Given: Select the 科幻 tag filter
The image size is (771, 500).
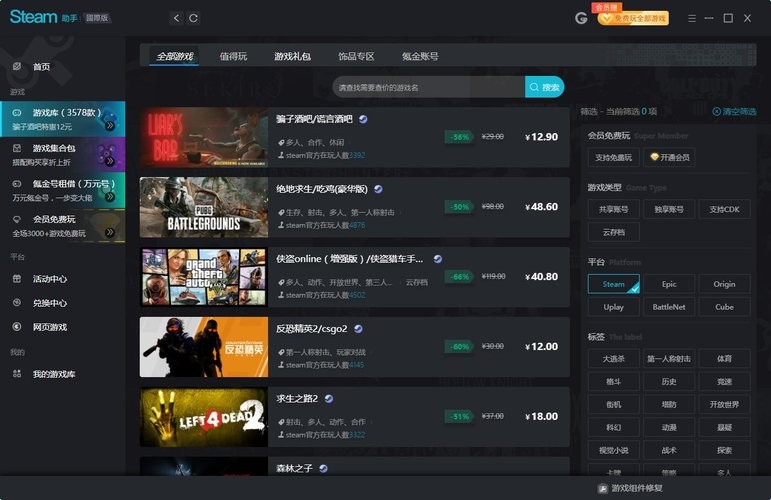Looking at the screenshot, I should [614, 427].
